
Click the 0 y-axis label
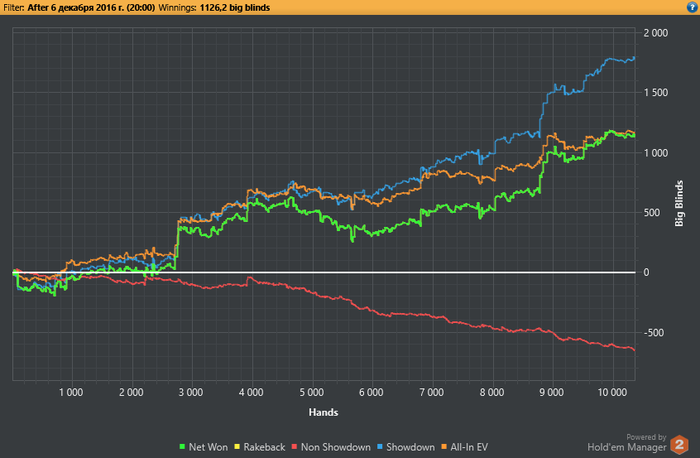646,272
